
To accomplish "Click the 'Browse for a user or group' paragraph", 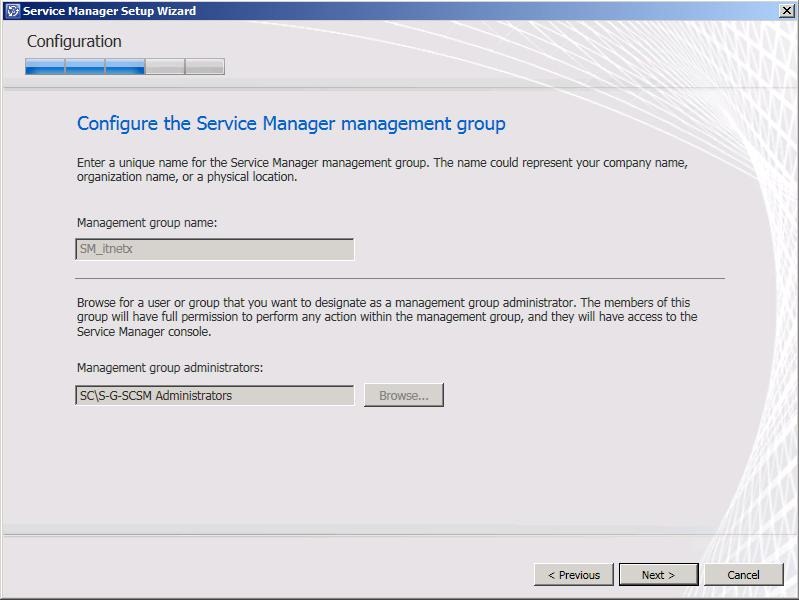I will click(x=386, y=317).
